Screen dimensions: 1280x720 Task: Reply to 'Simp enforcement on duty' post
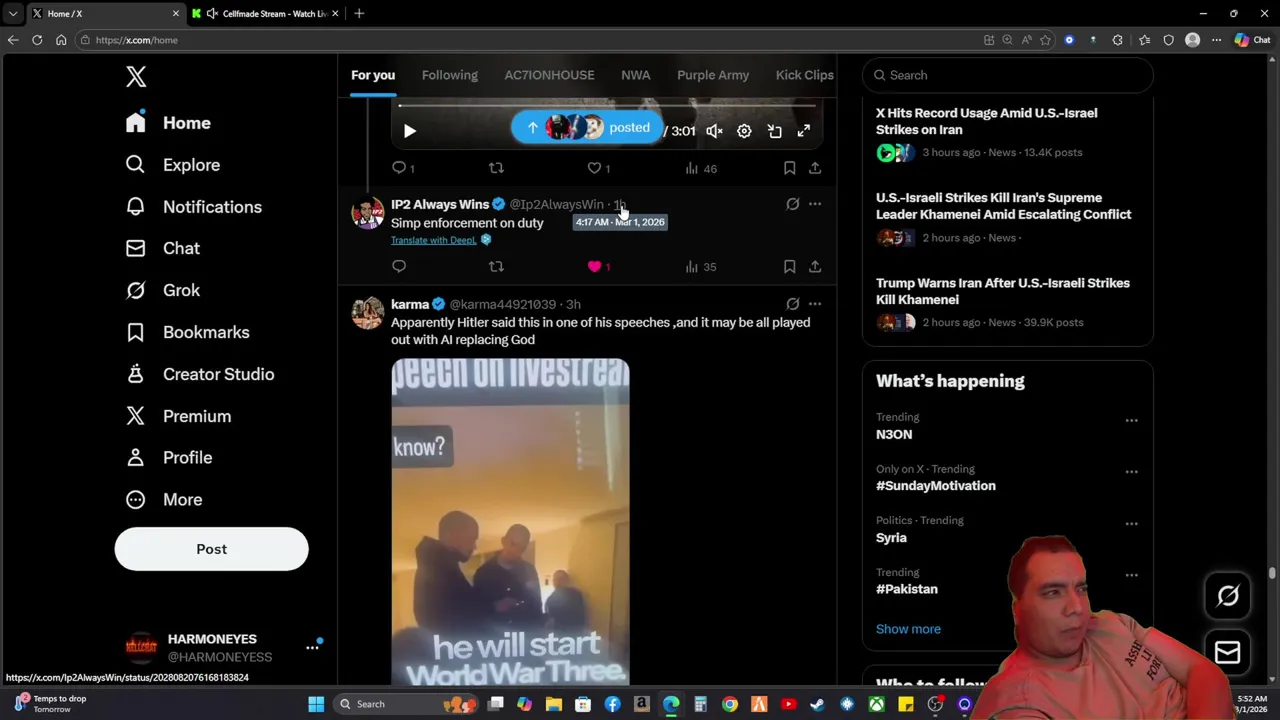(x=399, y=266)
